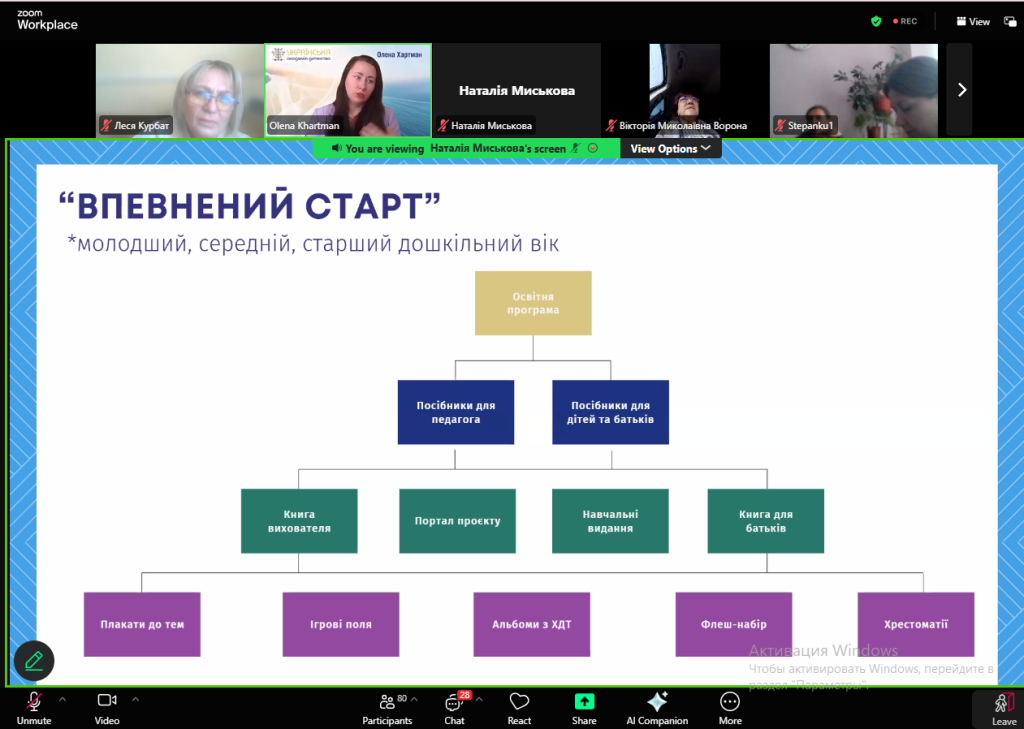Viewport: 1024px width, 729px height.
Task: Open the React emoji menu
Action: 519,707
